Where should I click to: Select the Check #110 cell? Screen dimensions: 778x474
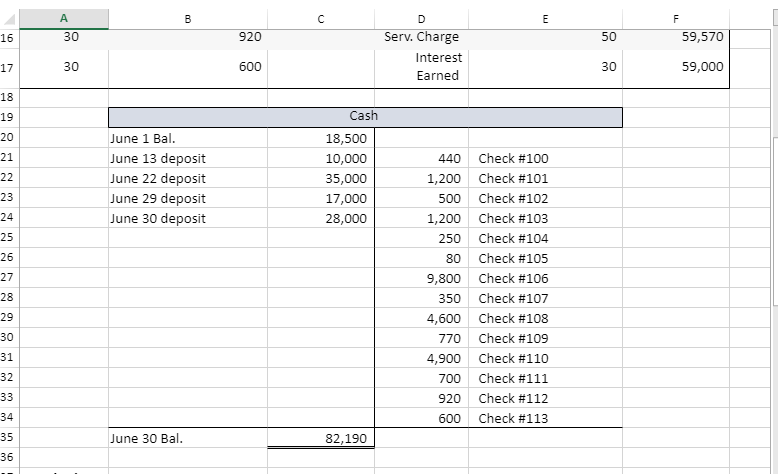coord(545,358)
